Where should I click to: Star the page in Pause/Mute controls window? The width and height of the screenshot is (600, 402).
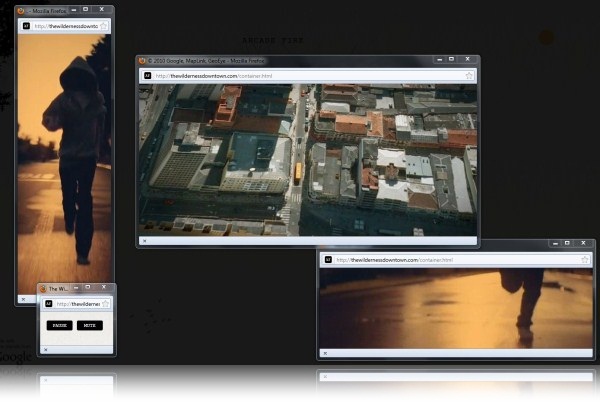pos(107,303)
